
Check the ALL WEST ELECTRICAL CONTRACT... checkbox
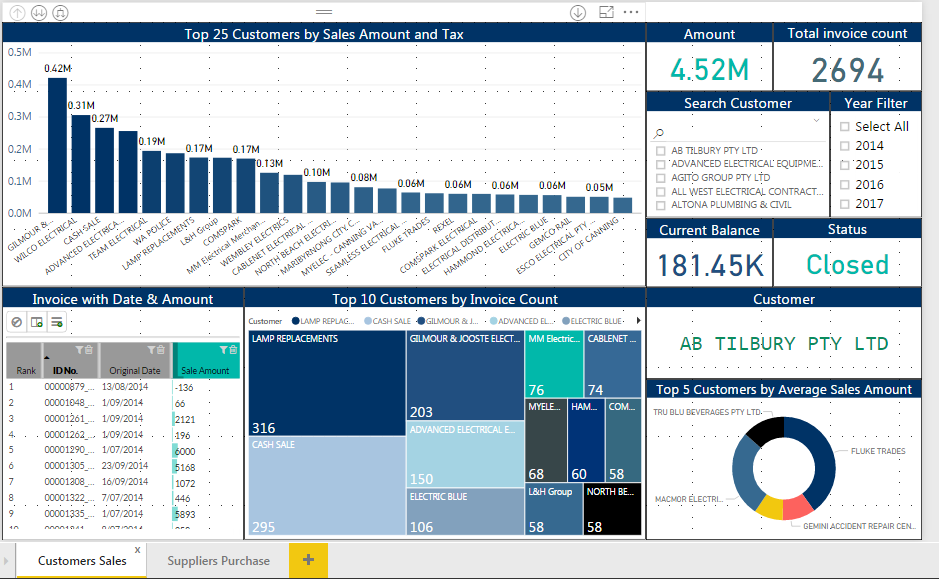click(661, 192)
